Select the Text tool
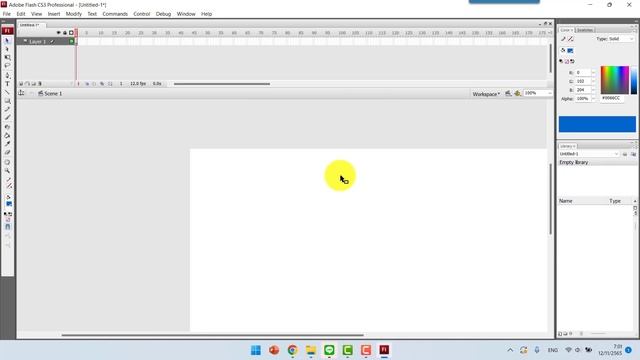Viewport: 640px width, 360px height. [7, 84]
